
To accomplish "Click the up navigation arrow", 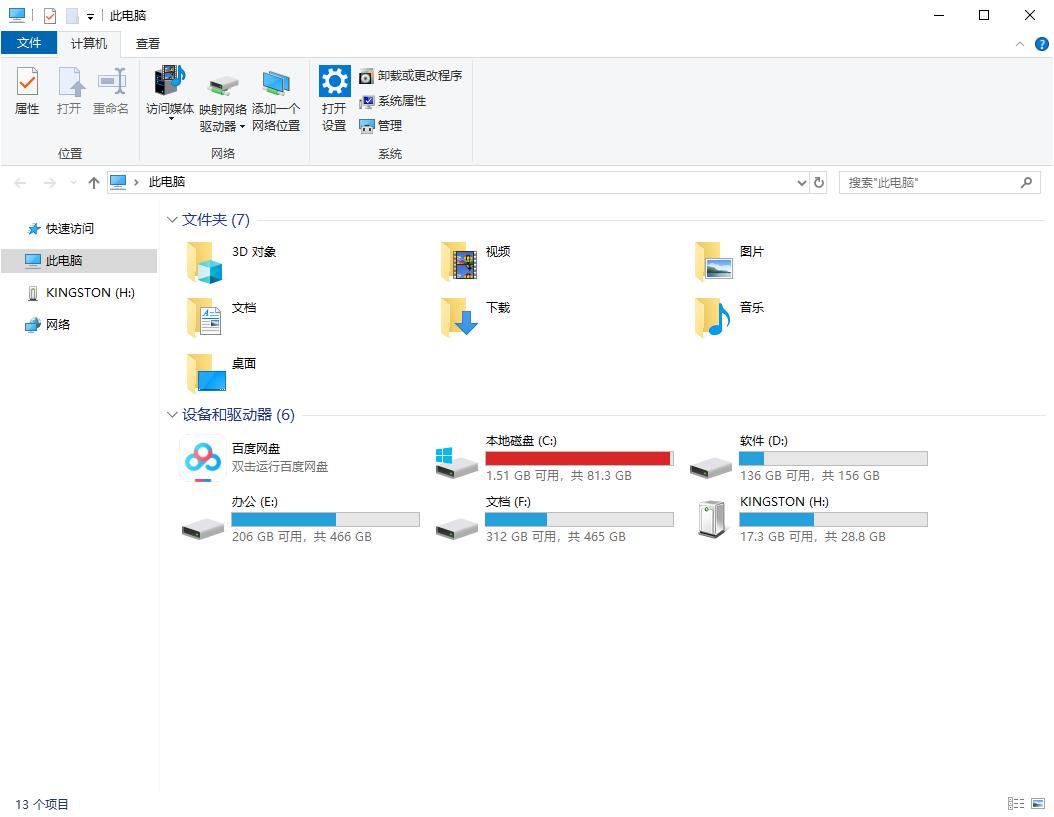I will (93, 182).
